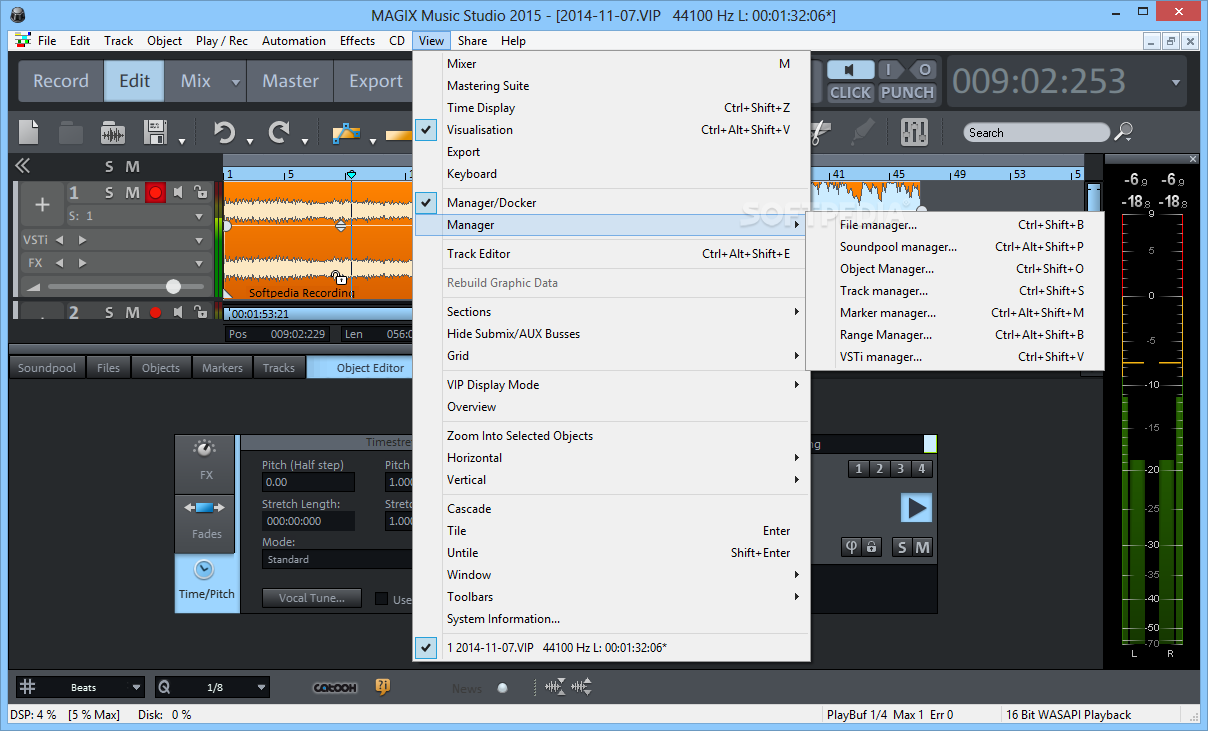Toggle Solo on track 1

coord(109,192)
